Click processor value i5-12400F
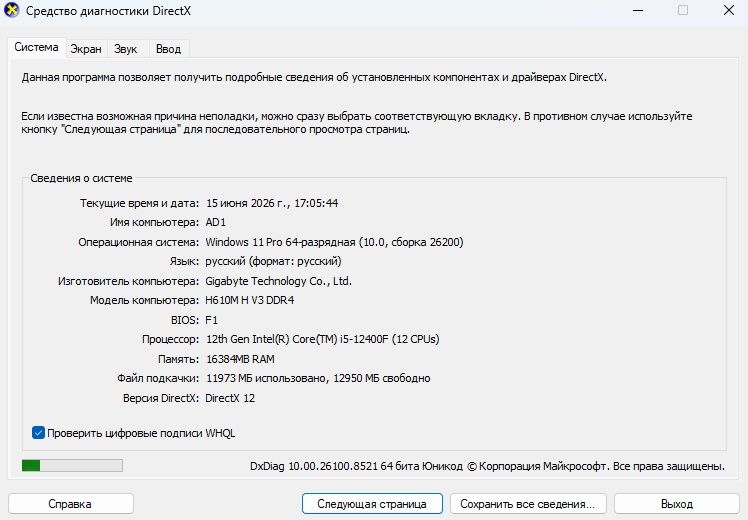Image resolution: width=748 pixels, height=520 pixels. [x=322, y=339]
